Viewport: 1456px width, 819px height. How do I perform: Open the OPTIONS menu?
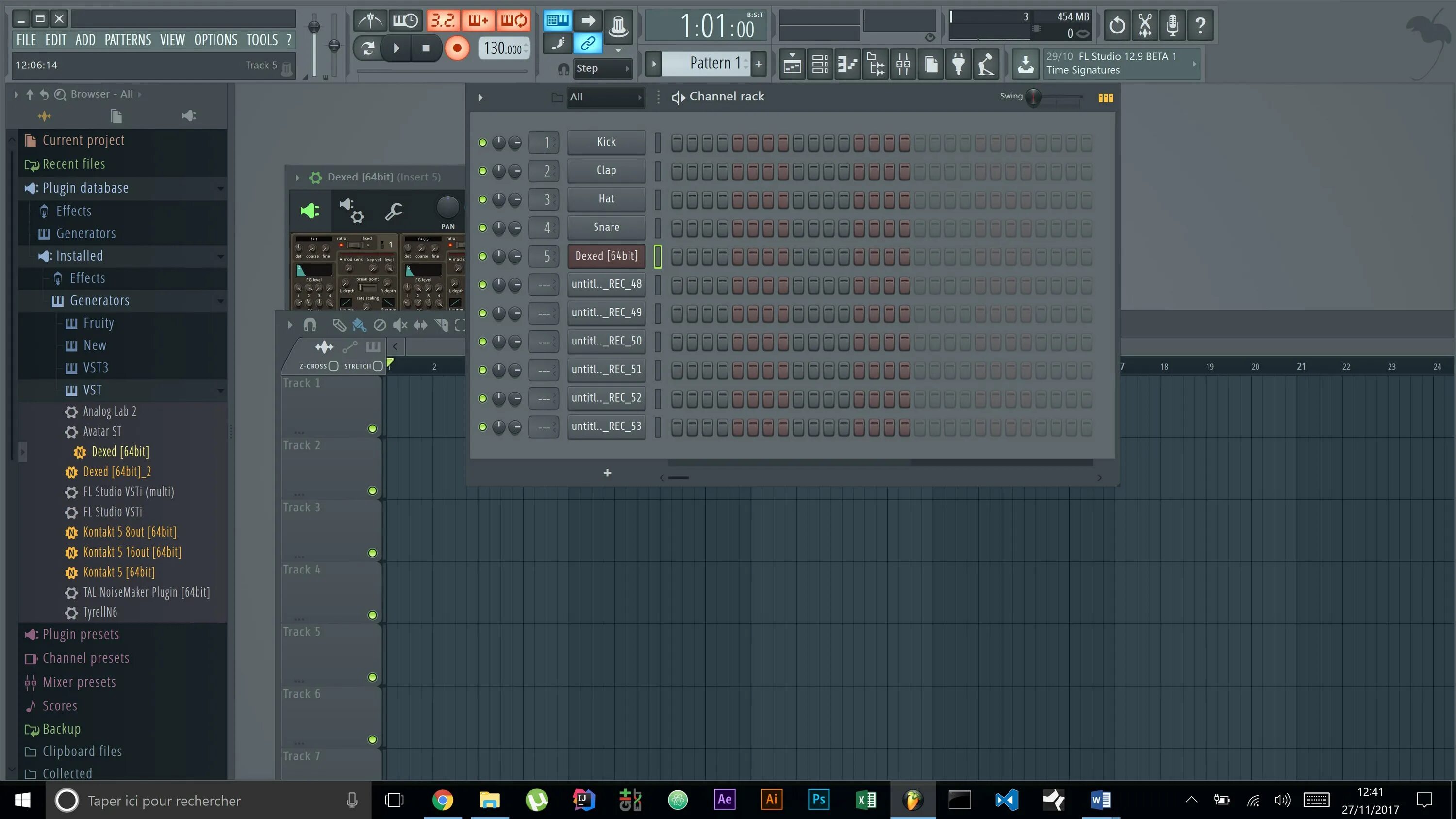point(215,40)
